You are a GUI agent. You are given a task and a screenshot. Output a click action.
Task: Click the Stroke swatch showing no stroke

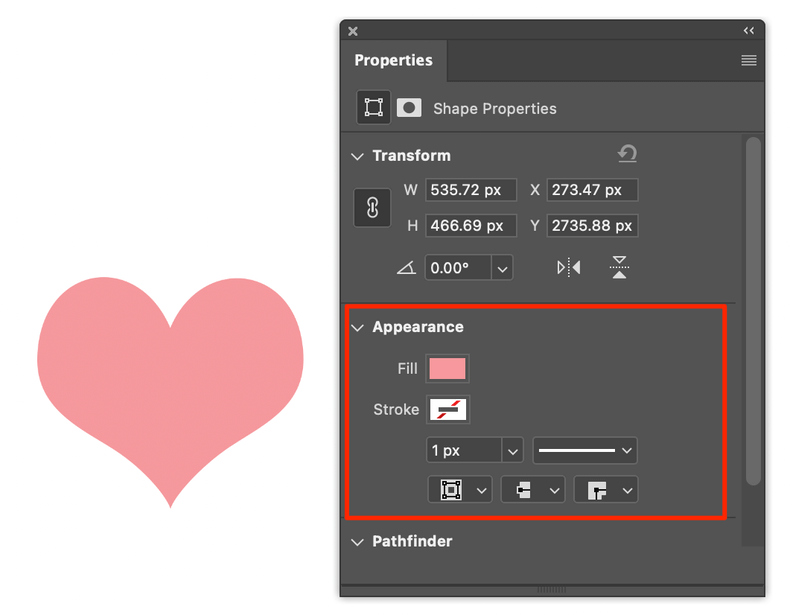click(447, 409)
